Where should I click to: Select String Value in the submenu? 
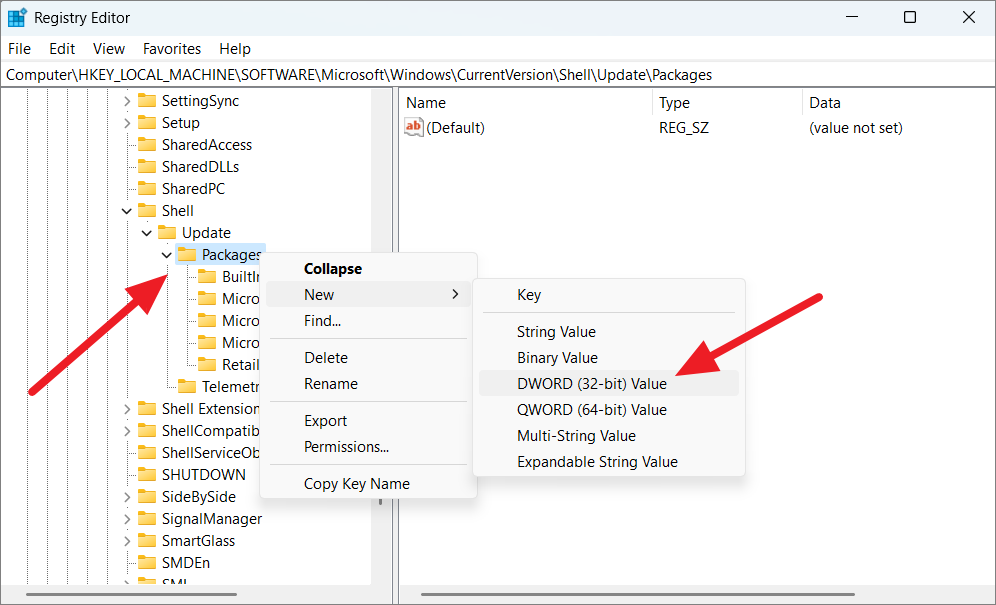[609, 332]
